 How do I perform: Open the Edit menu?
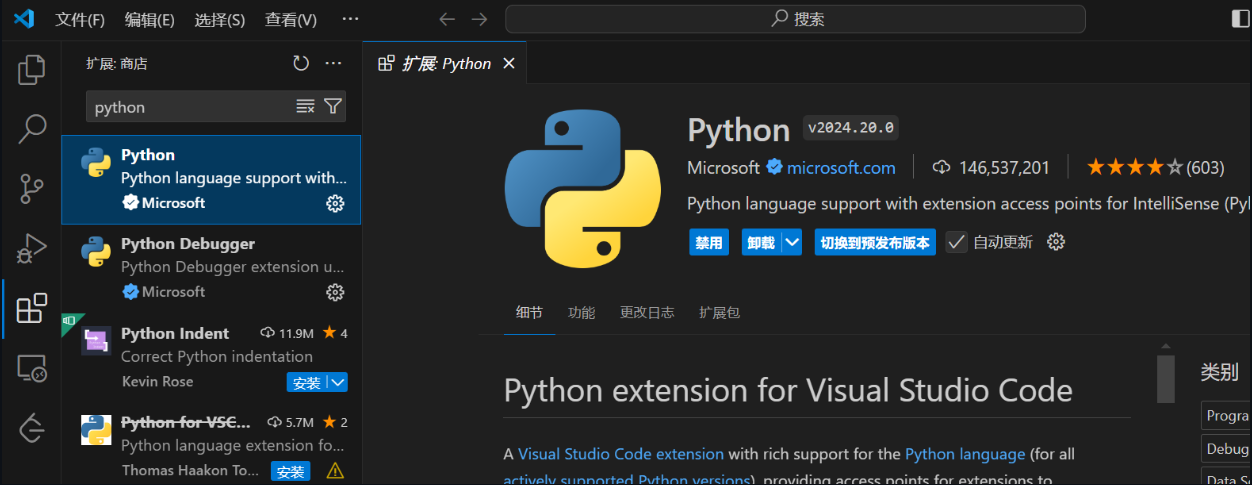click(150, 19)
